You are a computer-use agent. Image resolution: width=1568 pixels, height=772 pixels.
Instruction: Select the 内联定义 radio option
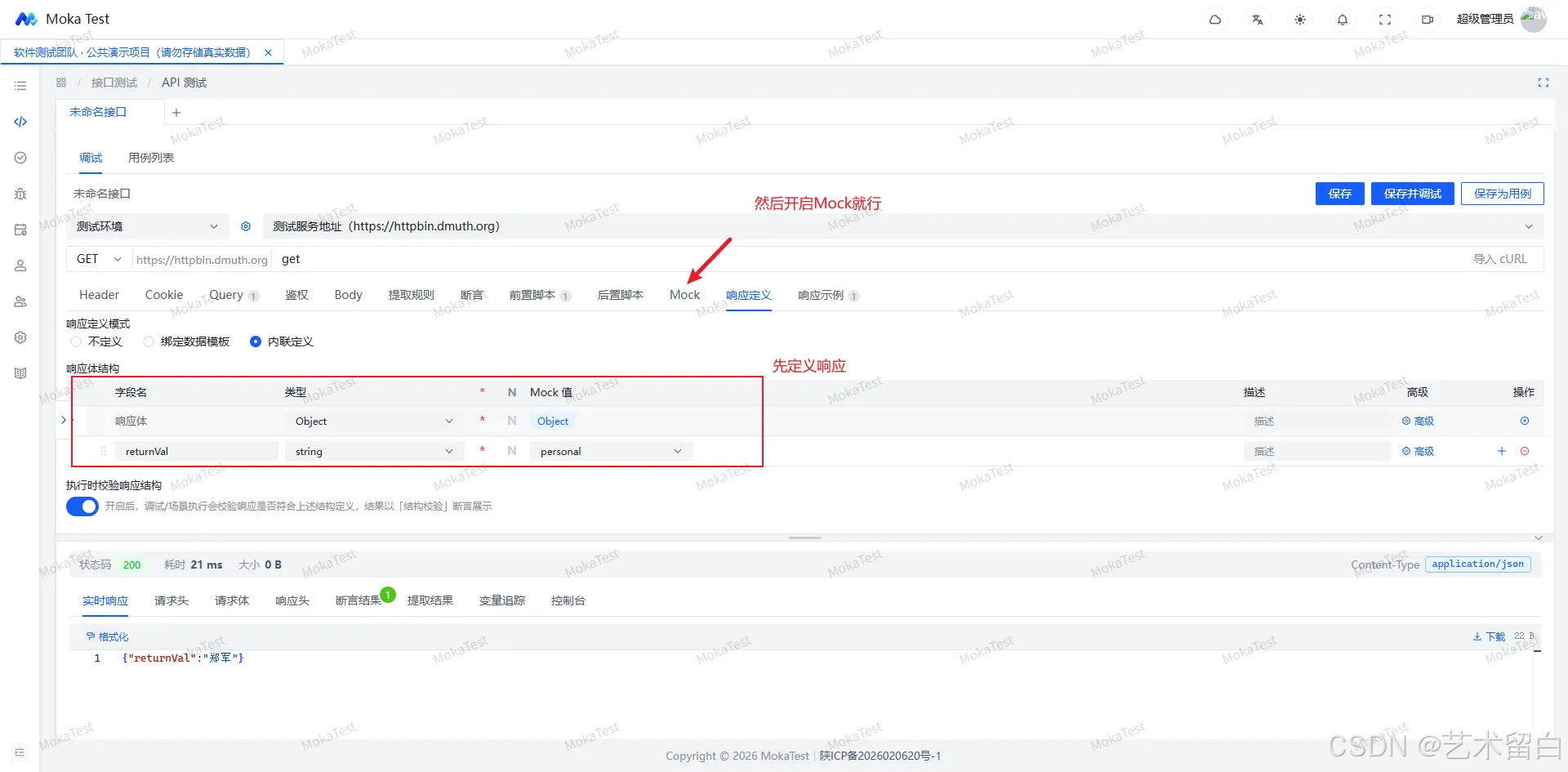coord(256,341)
